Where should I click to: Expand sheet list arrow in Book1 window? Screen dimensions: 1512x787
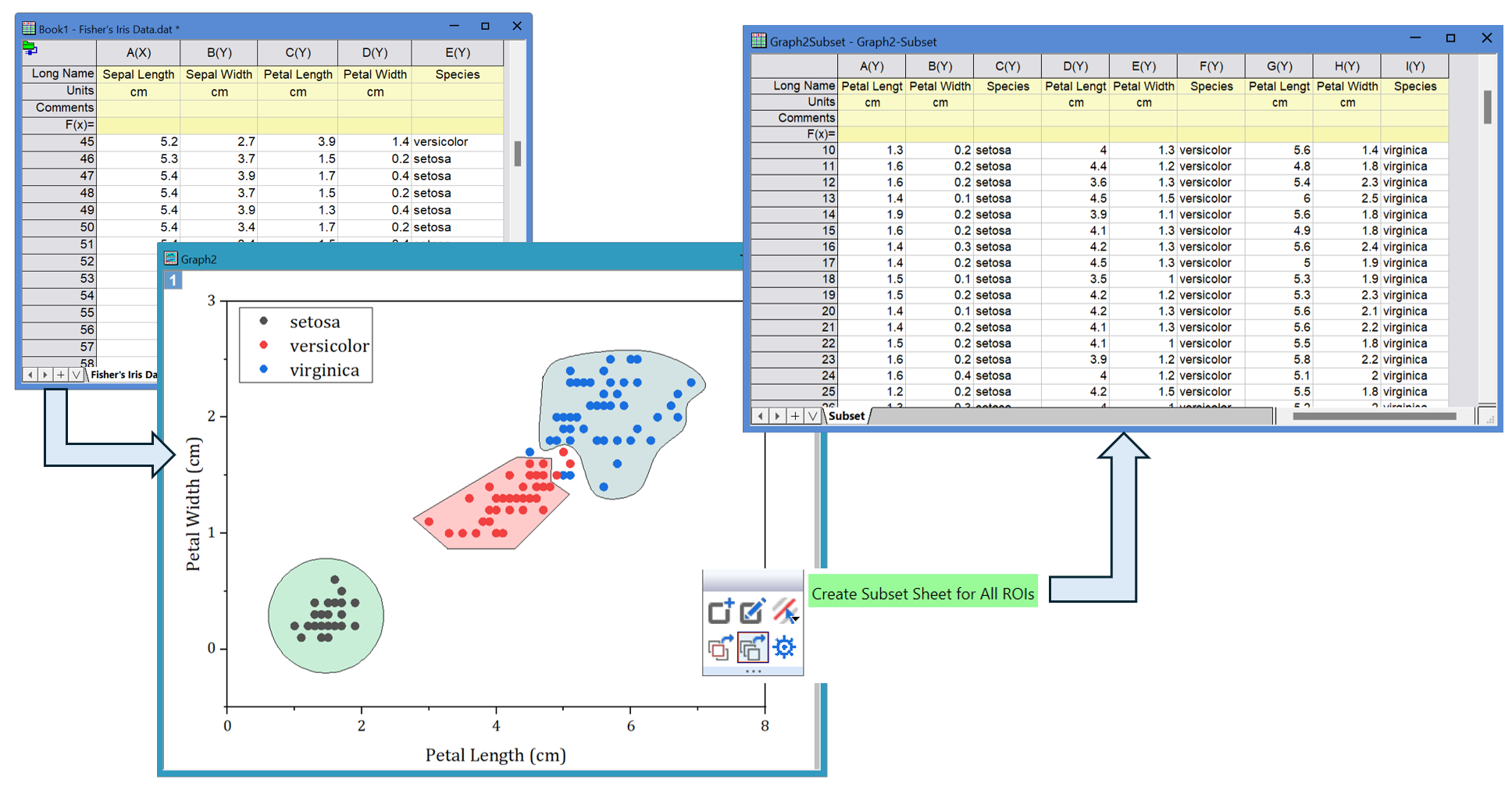point(76,375)
